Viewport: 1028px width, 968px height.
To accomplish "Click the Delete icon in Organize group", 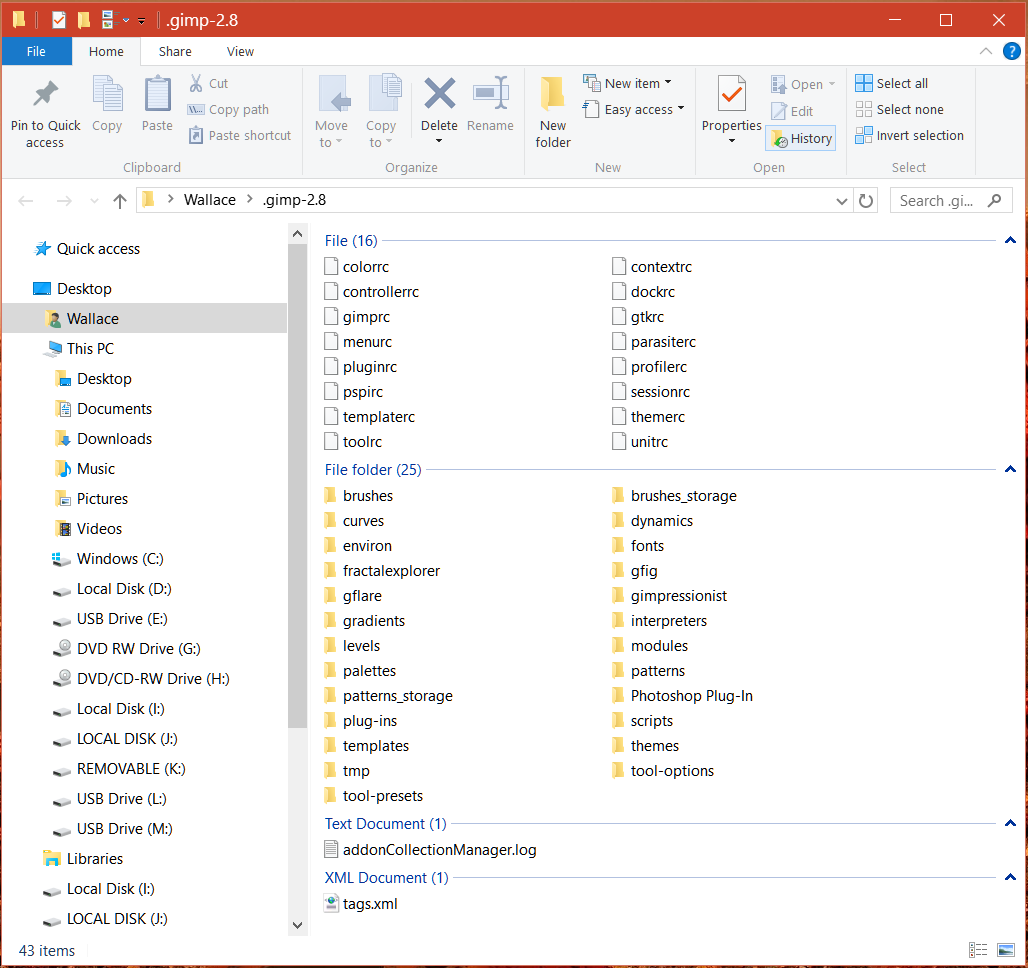I will (439, 93).
